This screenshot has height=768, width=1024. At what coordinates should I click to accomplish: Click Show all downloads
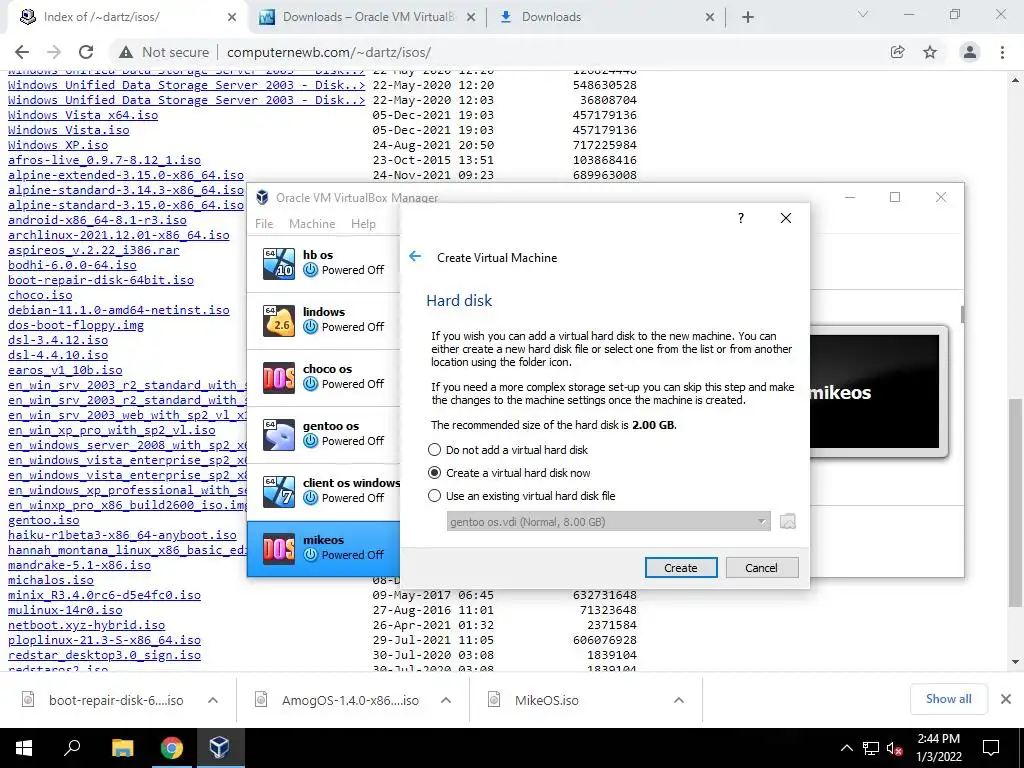948,699
